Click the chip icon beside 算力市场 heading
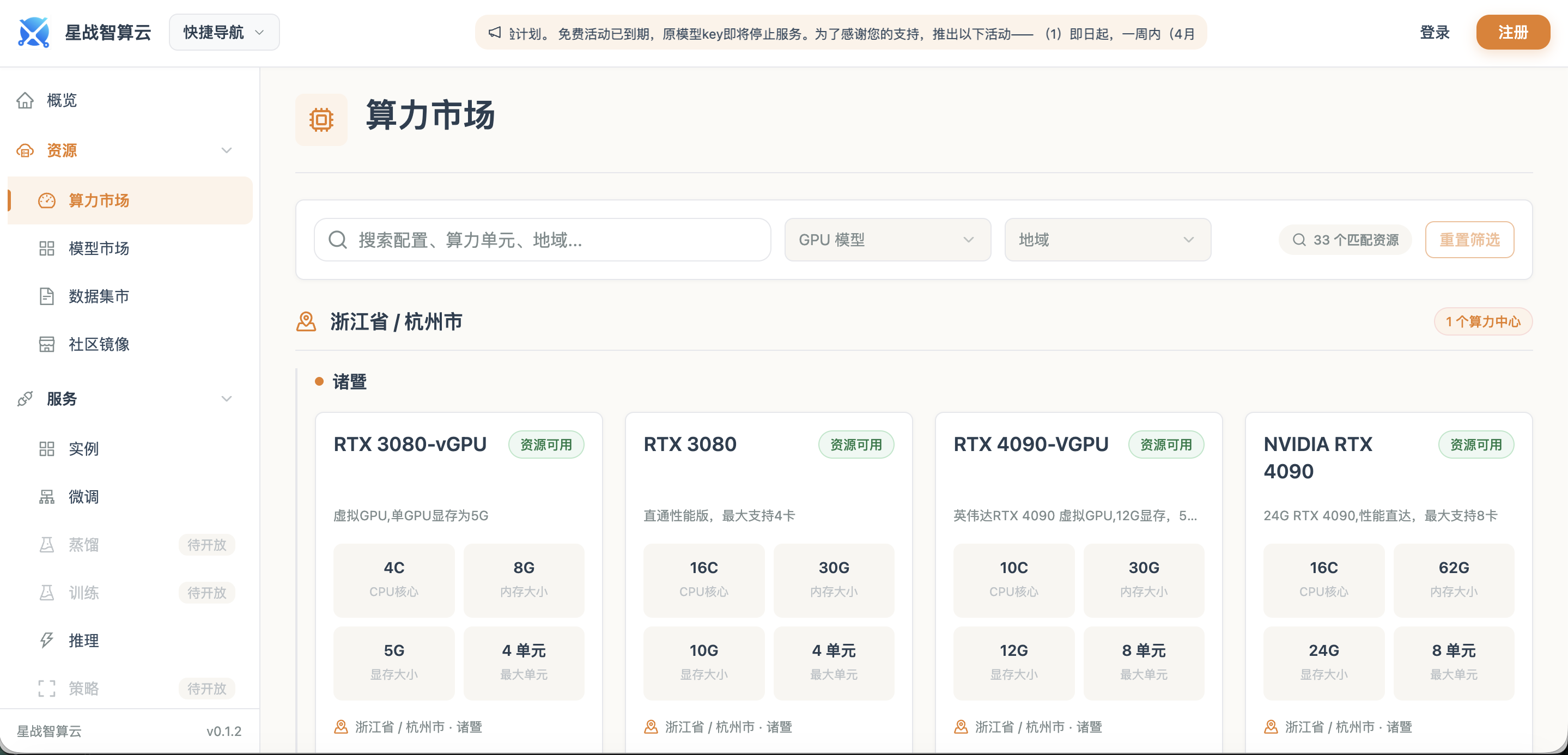 tap(321, 120)
